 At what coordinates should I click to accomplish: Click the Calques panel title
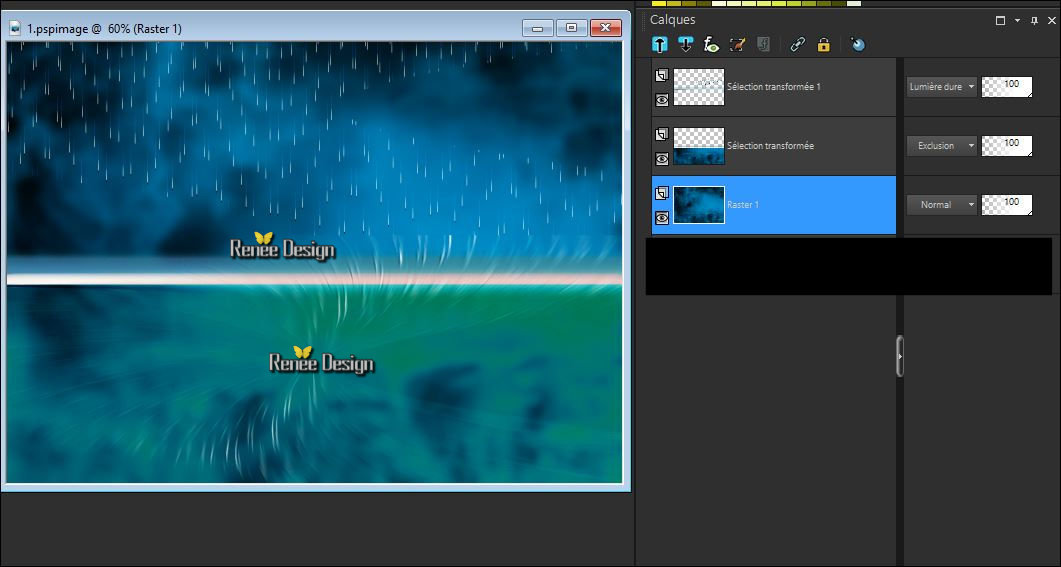673,20
